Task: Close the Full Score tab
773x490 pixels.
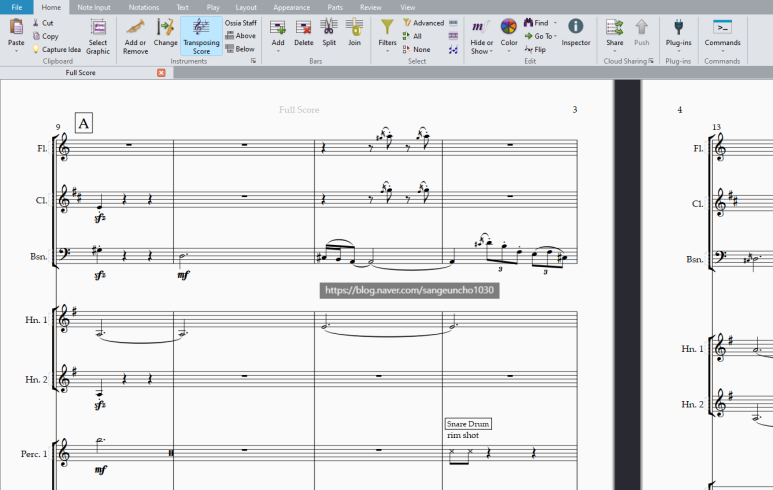Action: coord(161,72)
